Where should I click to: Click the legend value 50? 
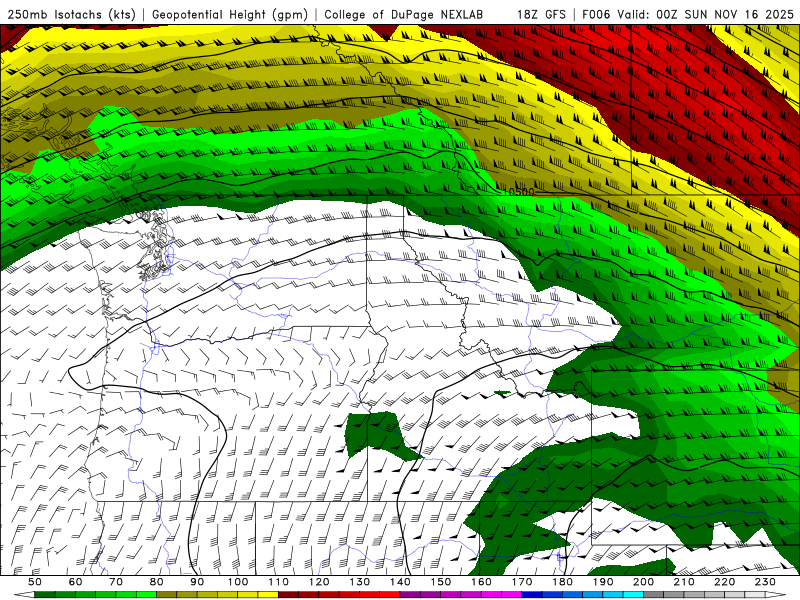(x=35, y=582)
